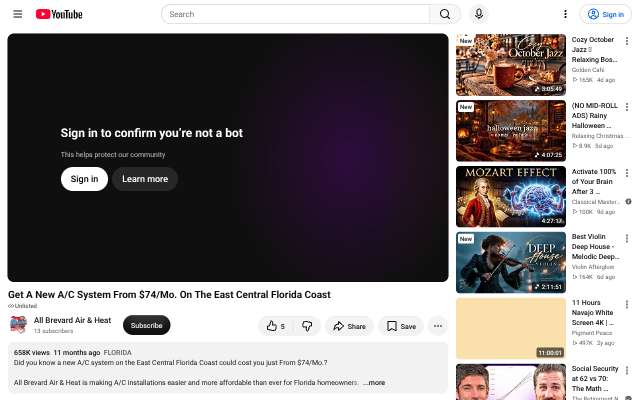Click '658K views 11 months ago' text
This screenshot has width=640, height=400.
(x=57, y=352)
